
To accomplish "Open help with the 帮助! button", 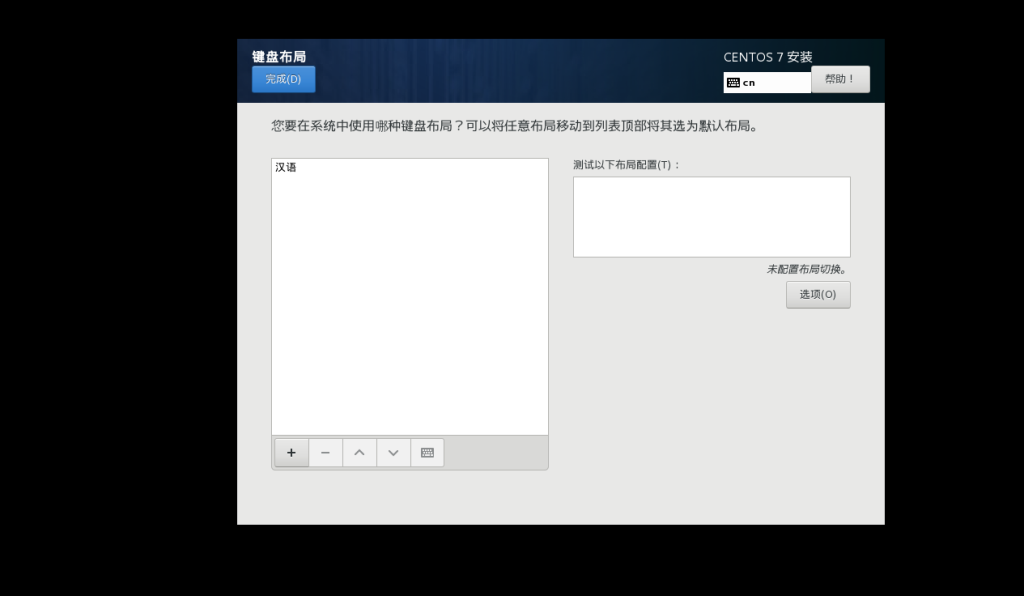I will click(x=840, y=79).
